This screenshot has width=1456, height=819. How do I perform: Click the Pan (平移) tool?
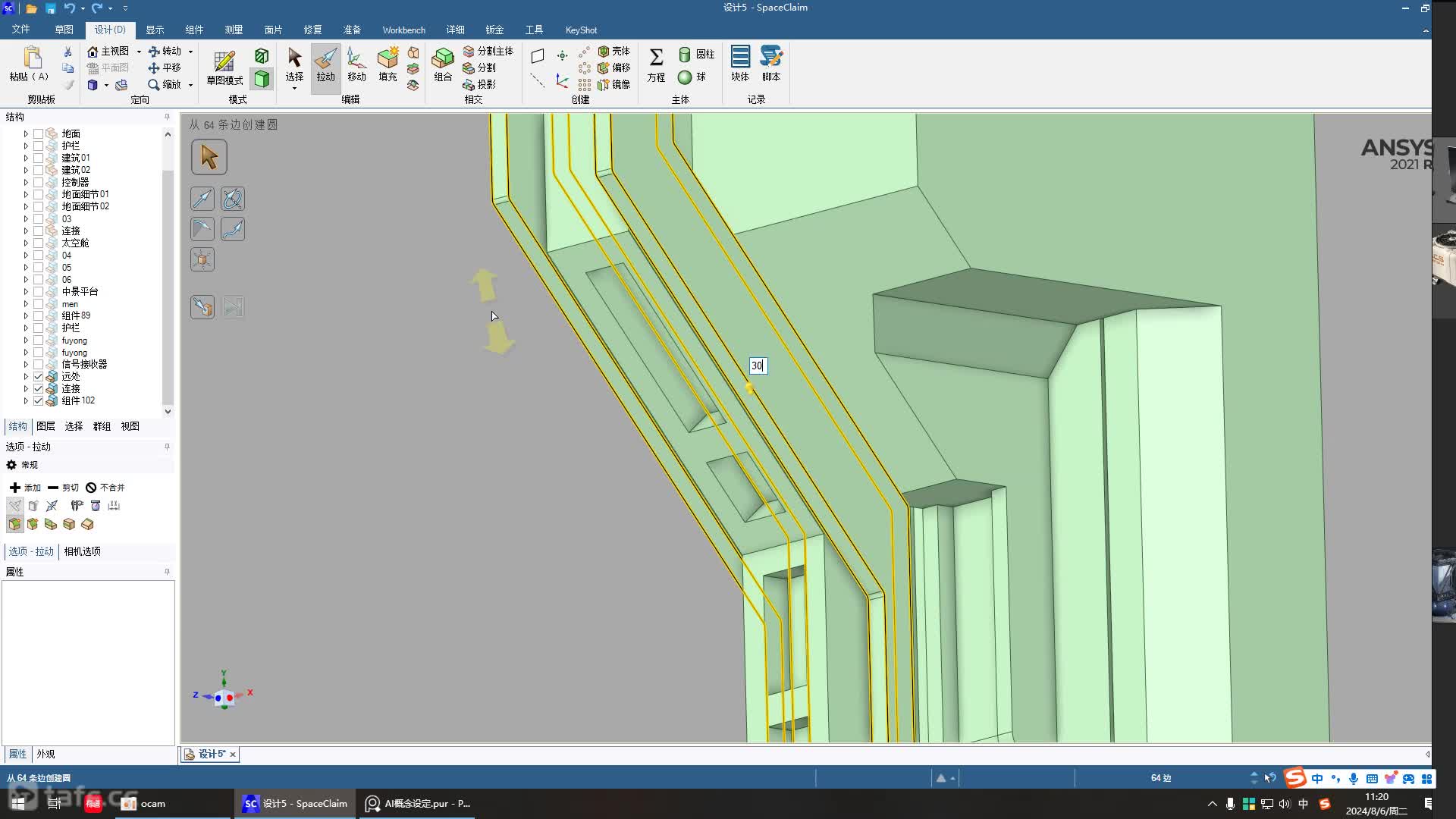click(x=165, y=67)
